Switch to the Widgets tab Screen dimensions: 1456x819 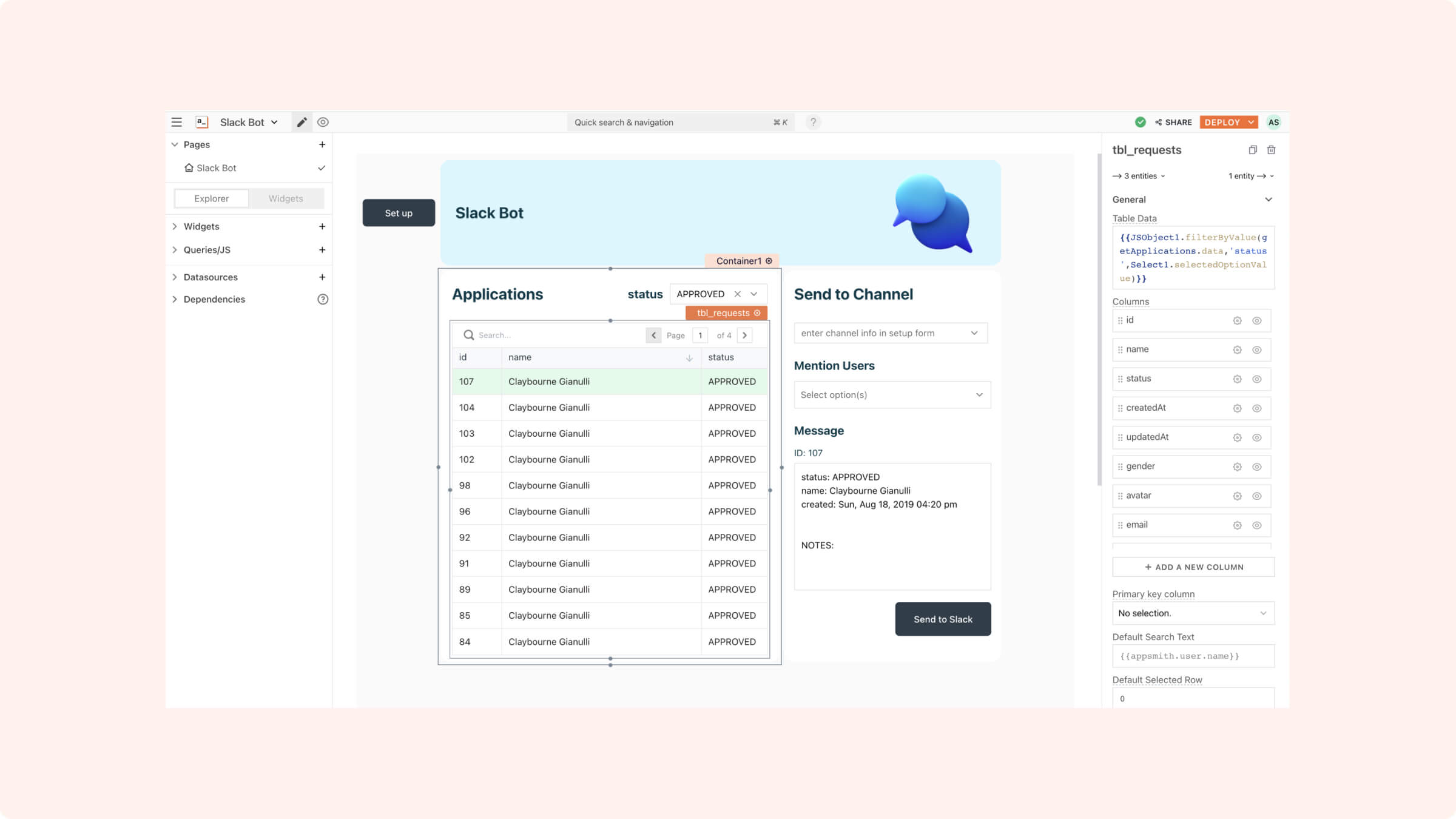click(286, 198)
